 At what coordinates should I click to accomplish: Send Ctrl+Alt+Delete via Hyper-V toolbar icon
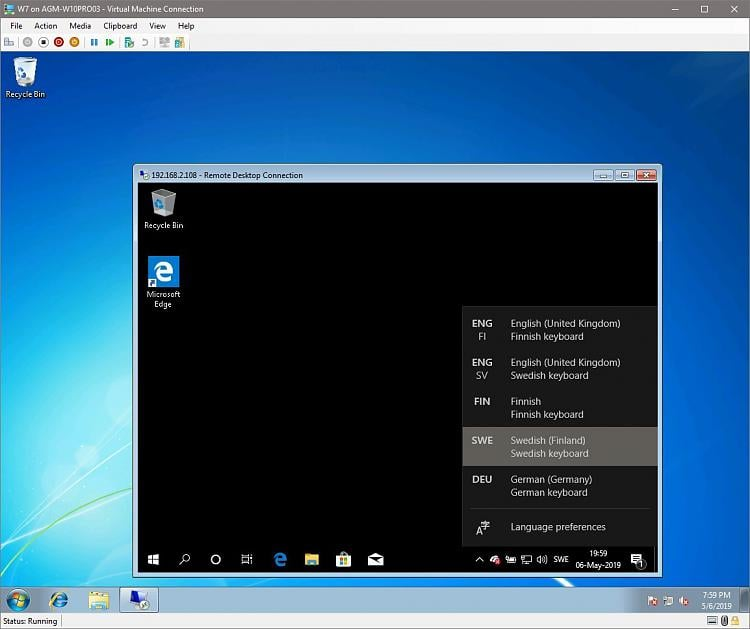[x=9, y=43]
